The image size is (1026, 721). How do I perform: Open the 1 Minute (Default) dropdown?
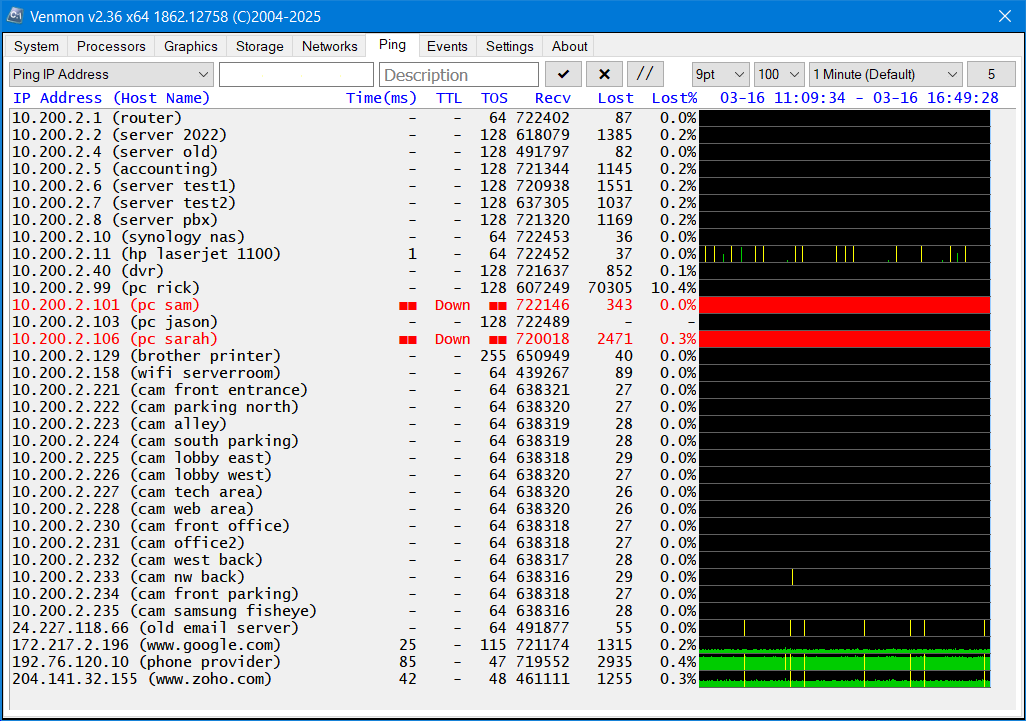(886, 75)
